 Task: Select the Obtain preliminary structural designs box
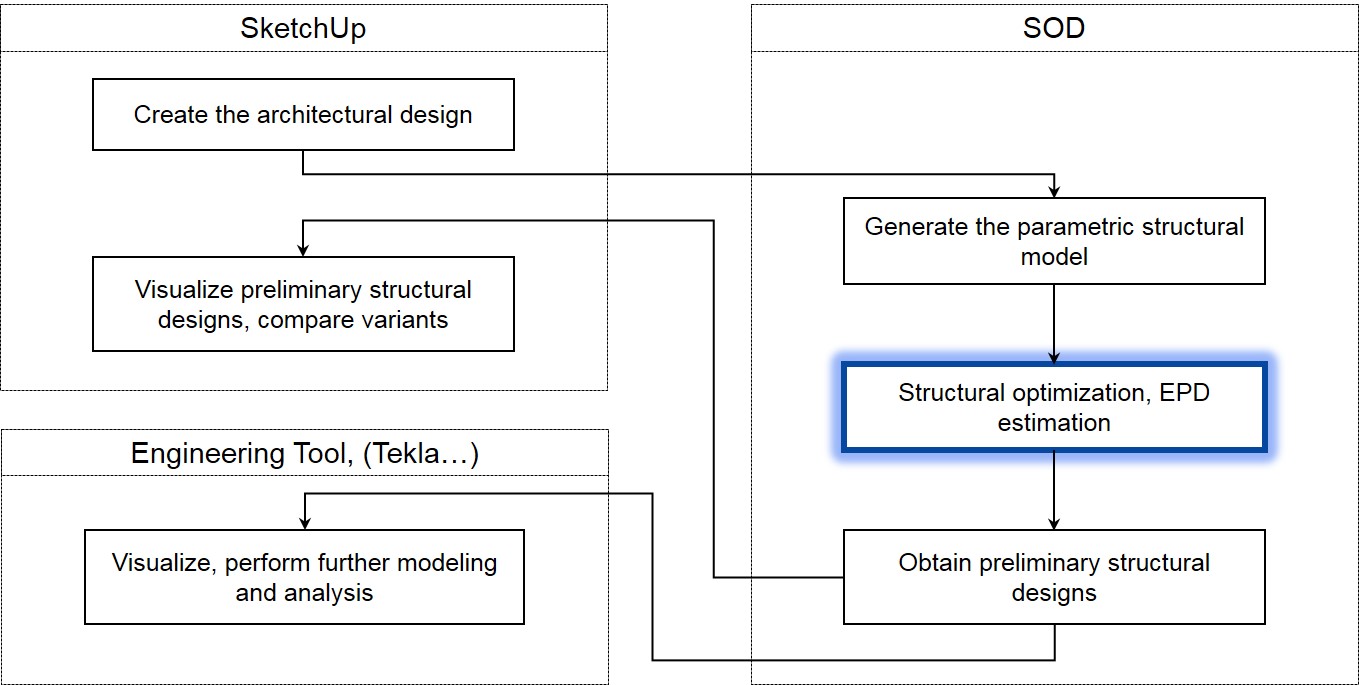pos(1054,577)
